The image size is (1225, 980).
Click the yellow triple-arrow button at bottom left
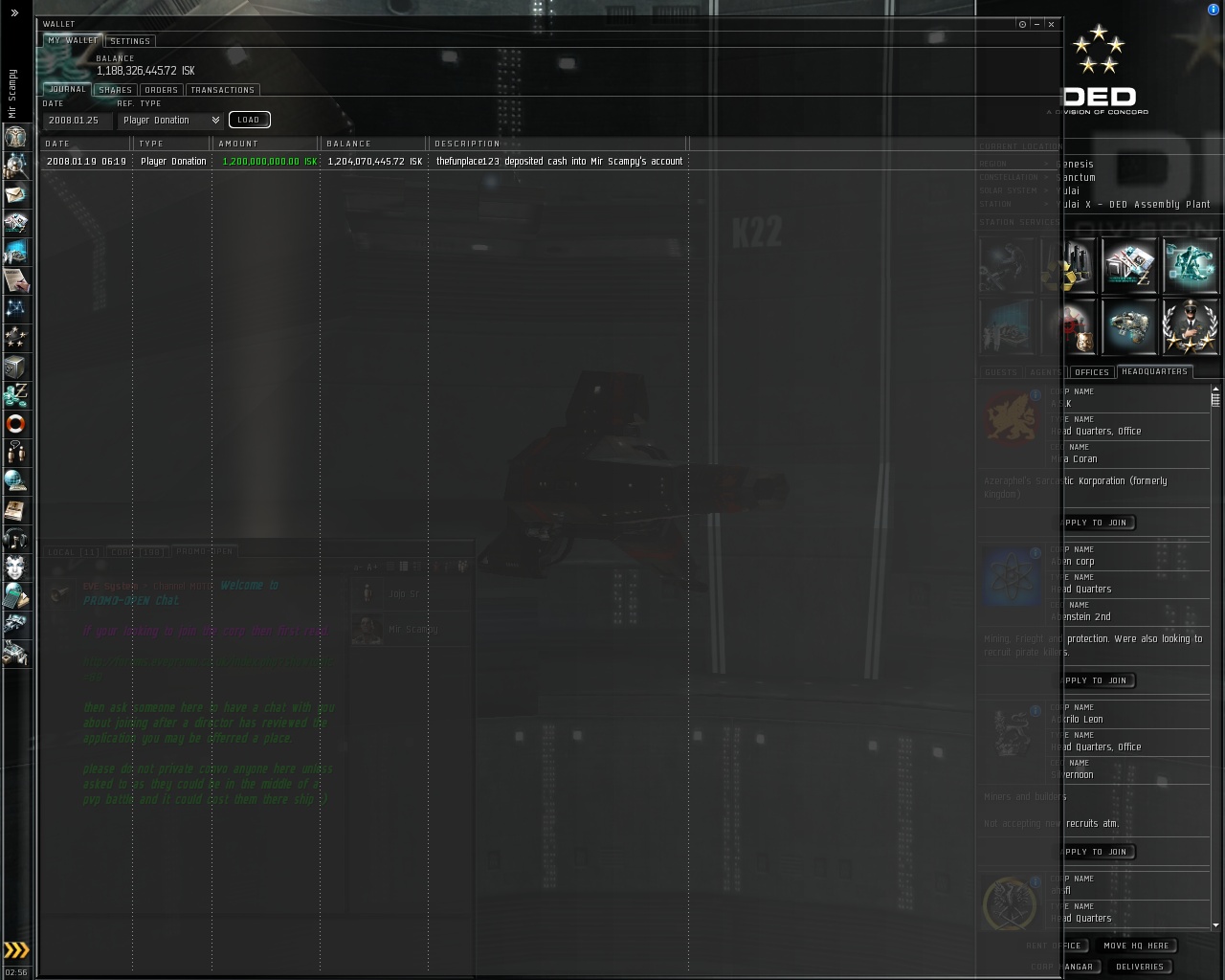[x=16, y=949]
